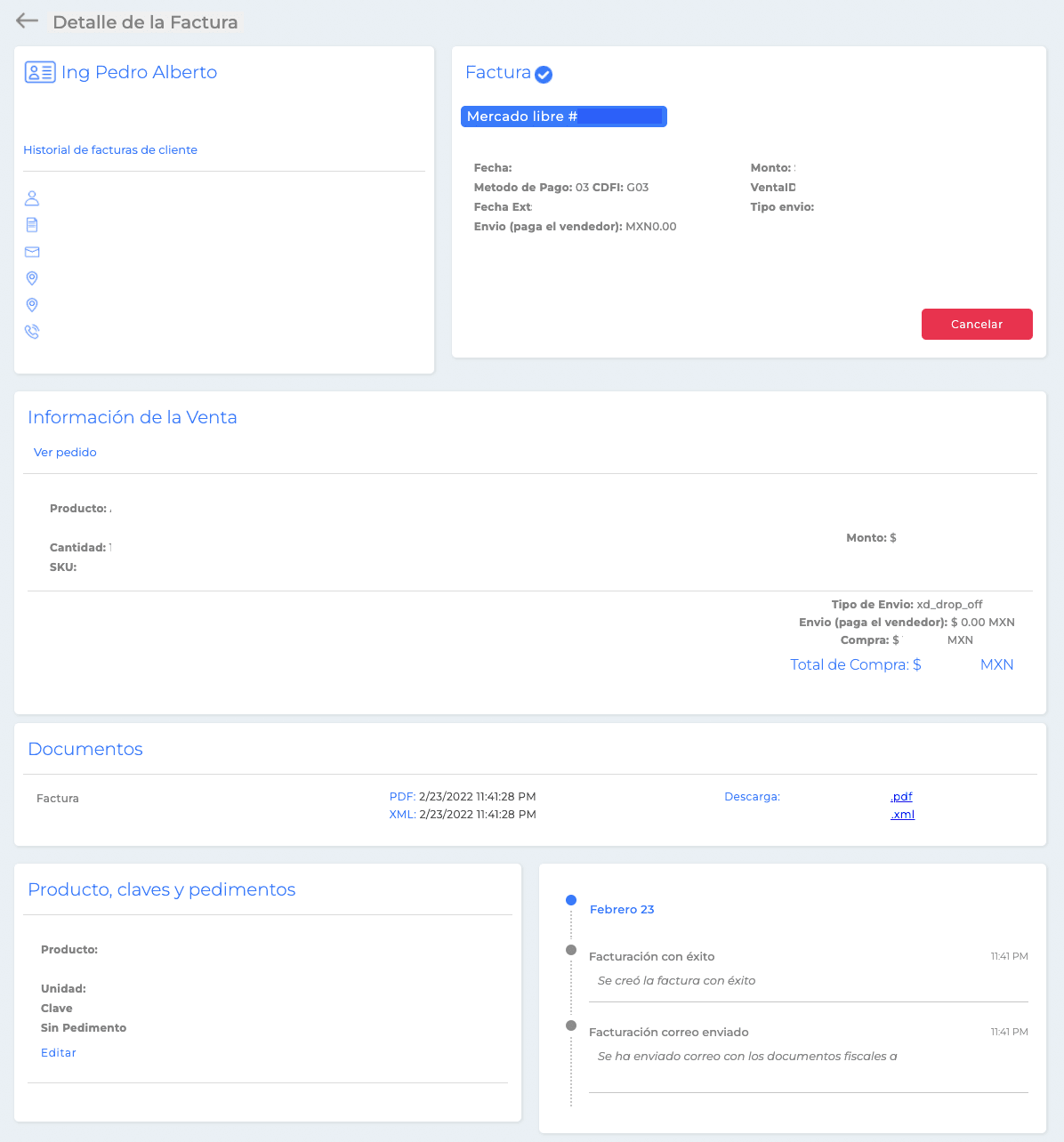1064x1142 pixels.
Task: Click Producto, claves y pedimentos heading
Action: coord(162,889)
